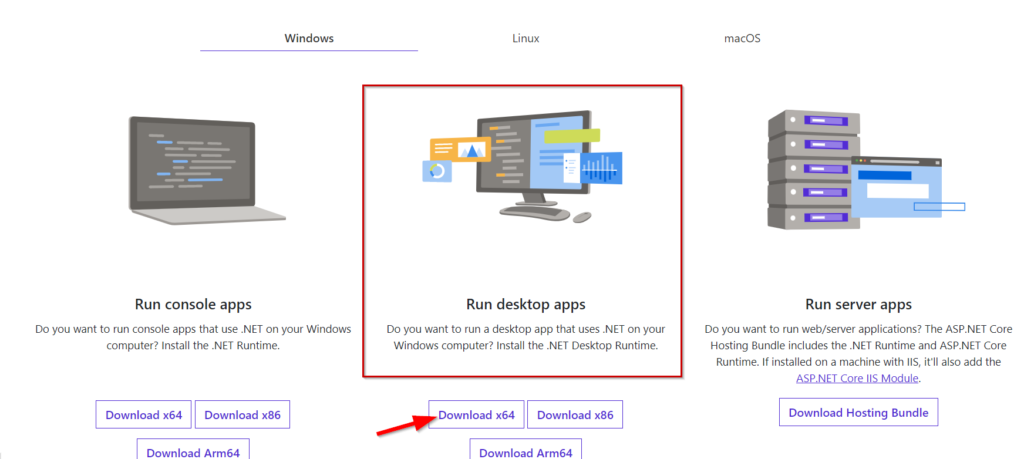This screenshot has width=1024, height=459.
Task: Download x86 under Run console apps
Action: (242, 415)
